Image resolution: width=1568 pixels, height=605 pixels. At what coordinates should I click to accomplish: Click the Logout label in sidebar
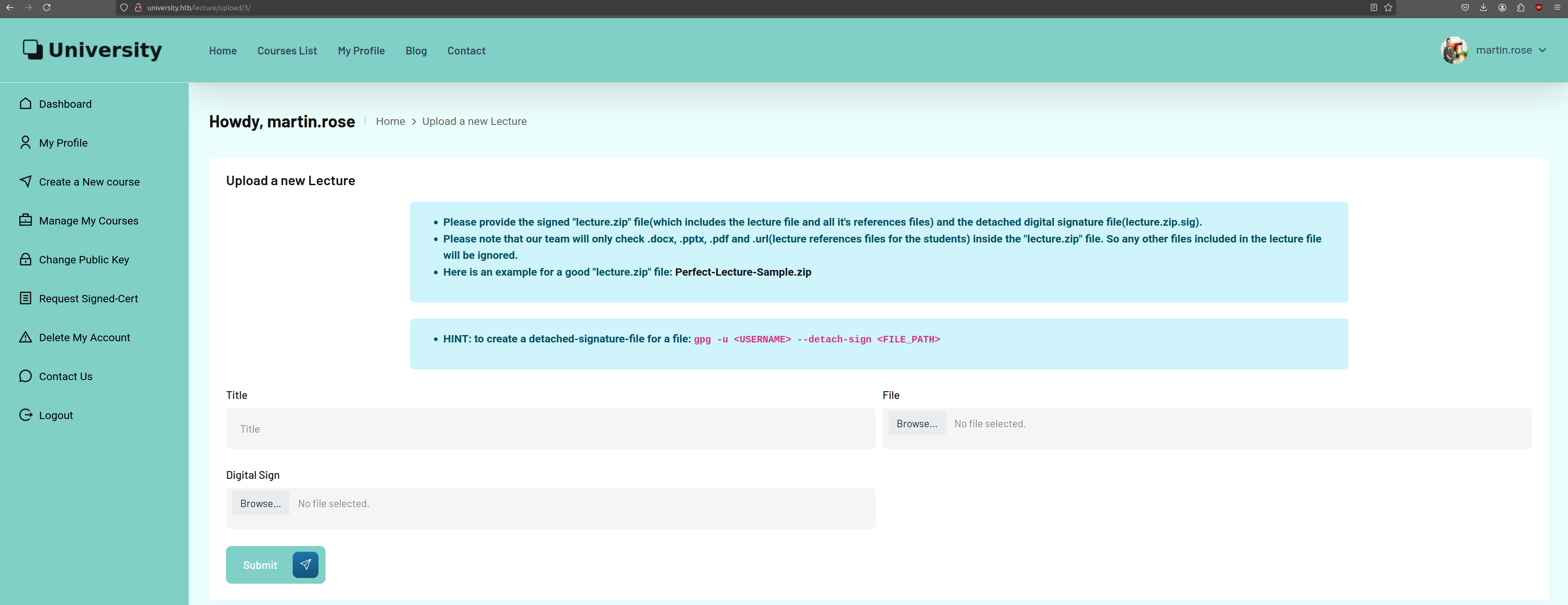(x=56, y=415)
